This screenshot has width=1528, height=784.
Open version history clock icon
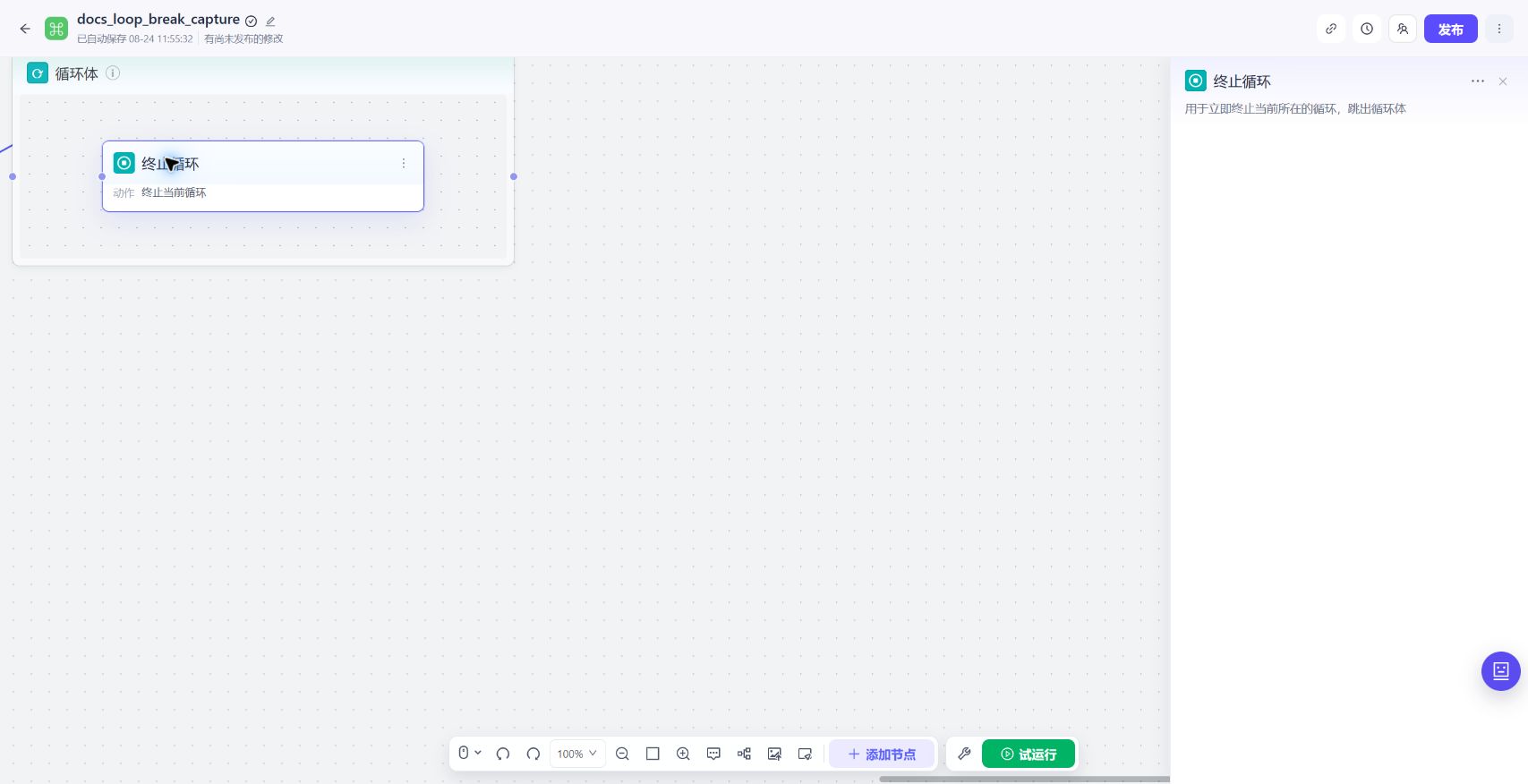click(1367, 29)
